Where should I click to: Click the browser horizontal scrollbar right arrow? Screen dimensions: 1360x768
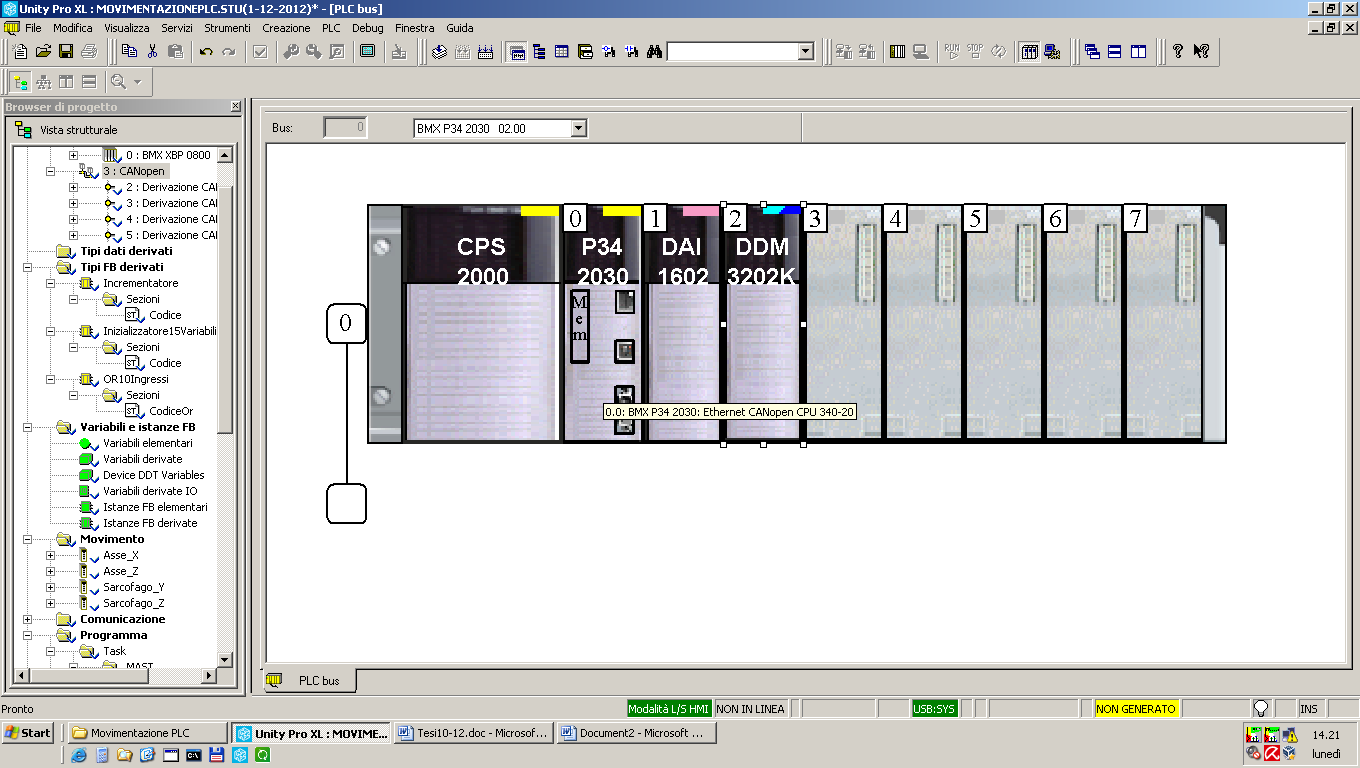click(209, 676)
